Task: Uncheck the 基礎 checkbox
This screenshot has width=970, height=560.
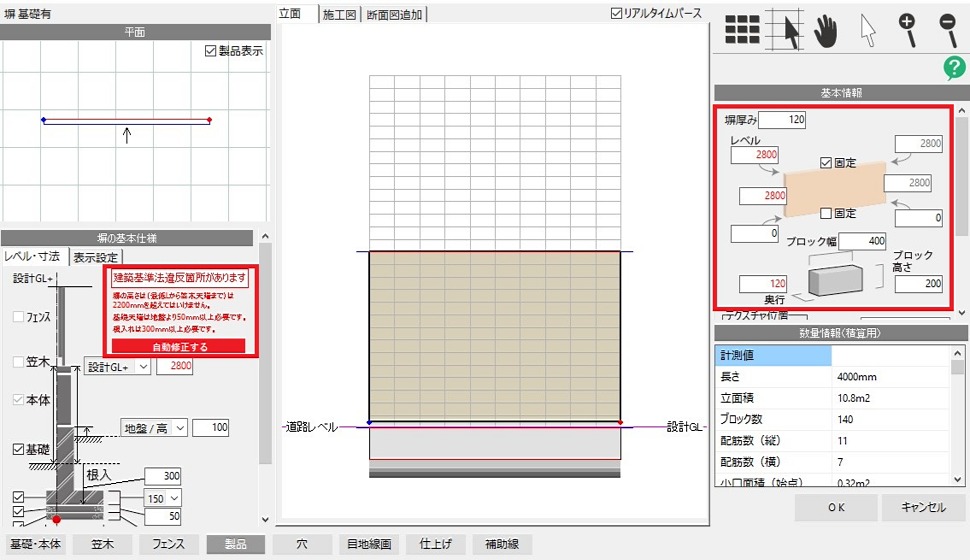Action: point(19,449)
